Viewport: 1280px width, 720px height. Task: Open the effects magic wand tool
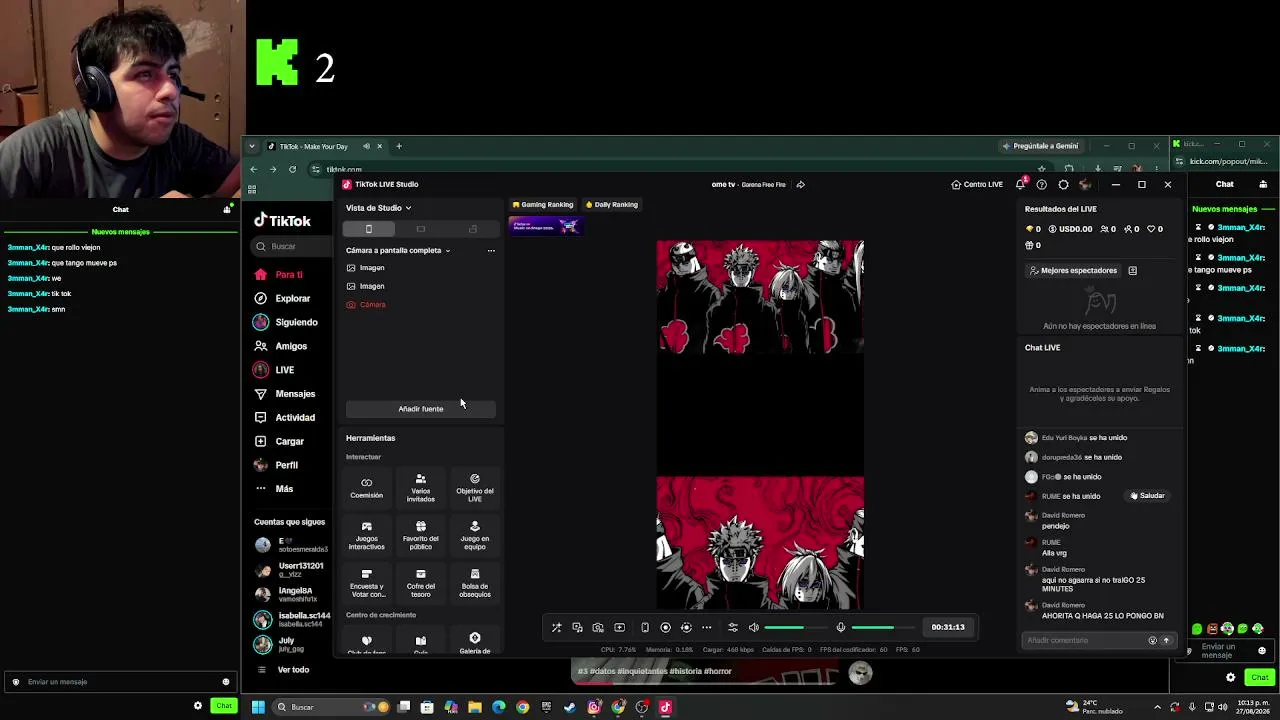(x=557, y=627)
